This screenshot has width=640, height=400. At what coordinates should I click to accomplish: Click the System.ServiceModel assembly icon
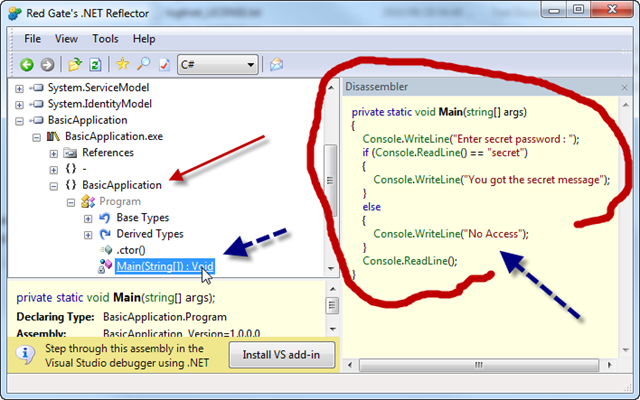(37, 88)
